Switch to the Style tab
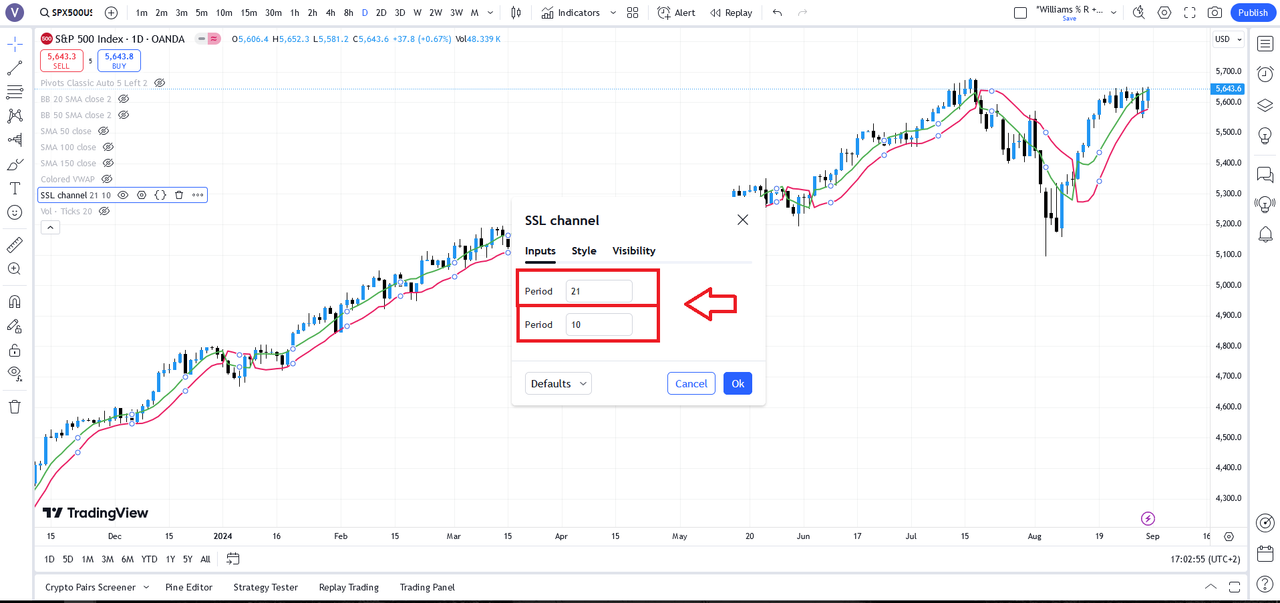 point(584,251)
